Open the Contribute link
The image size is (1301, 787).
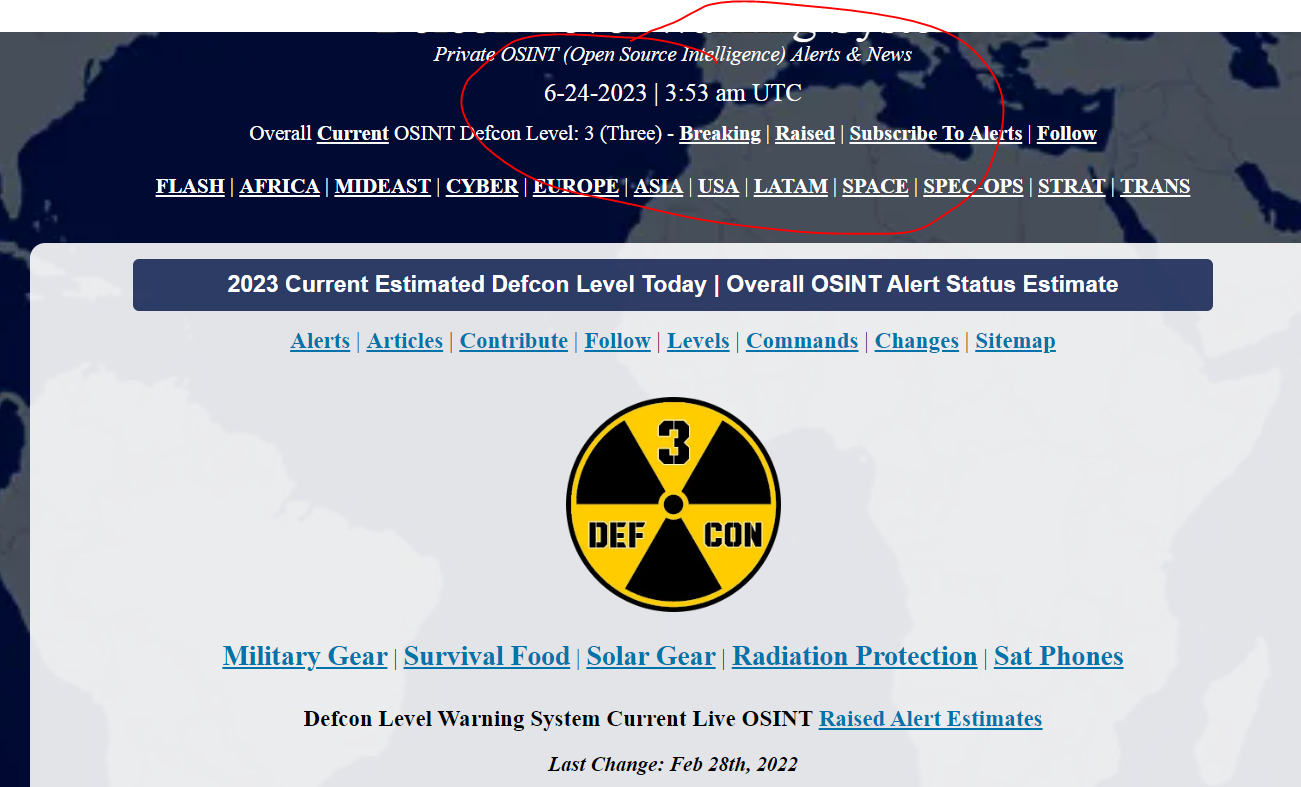[x=514, y=341]
